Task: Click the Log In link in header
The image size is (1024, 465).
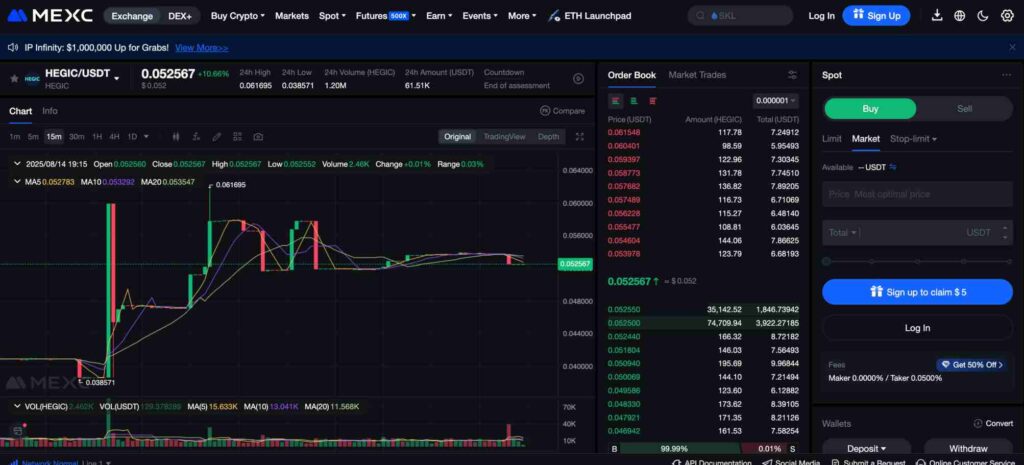Action: (x=821, y=16)
